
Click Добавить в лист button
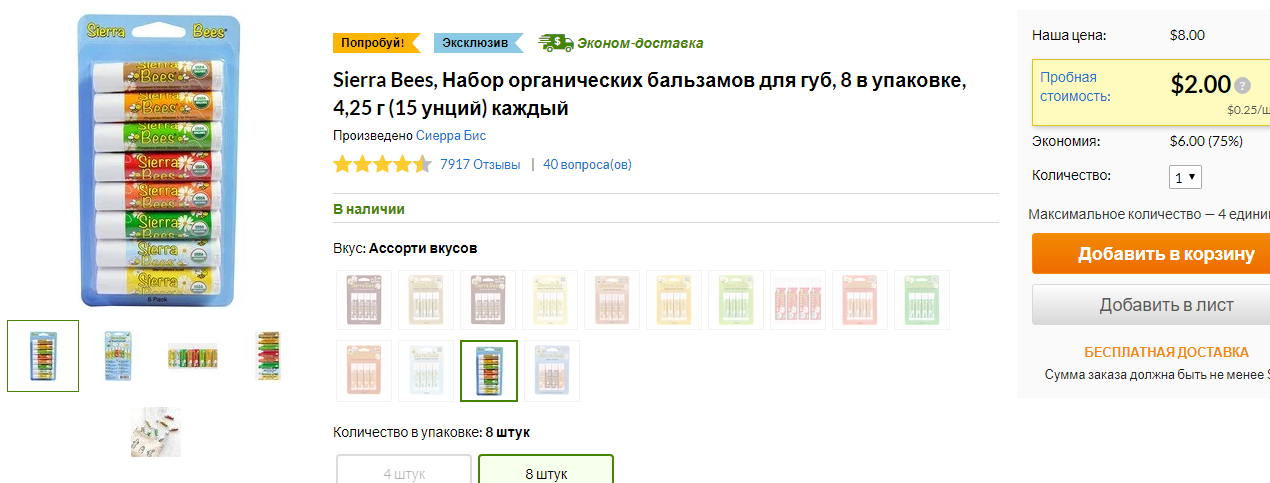(1151, 305)
